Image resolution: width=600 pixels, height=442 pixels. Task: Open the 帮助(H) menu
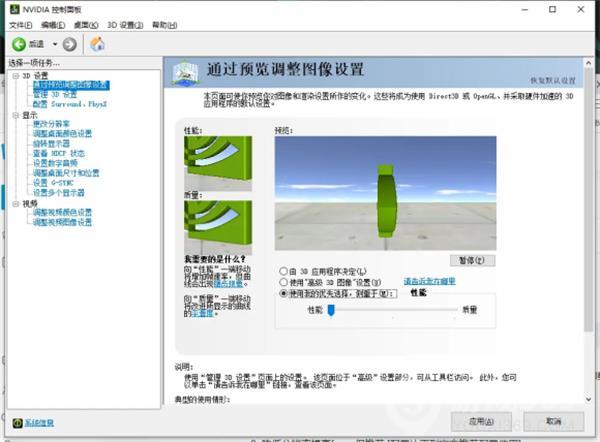click(165, 25)
